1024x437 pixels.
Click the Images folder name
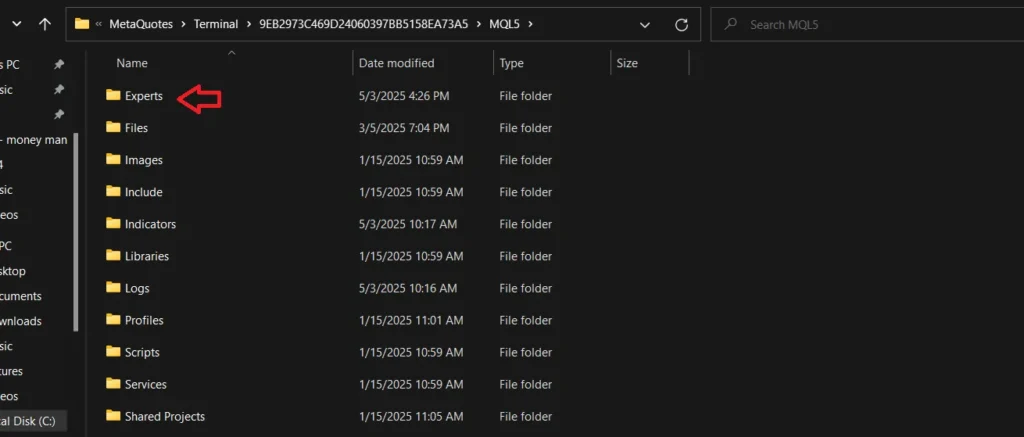(144, 160)
